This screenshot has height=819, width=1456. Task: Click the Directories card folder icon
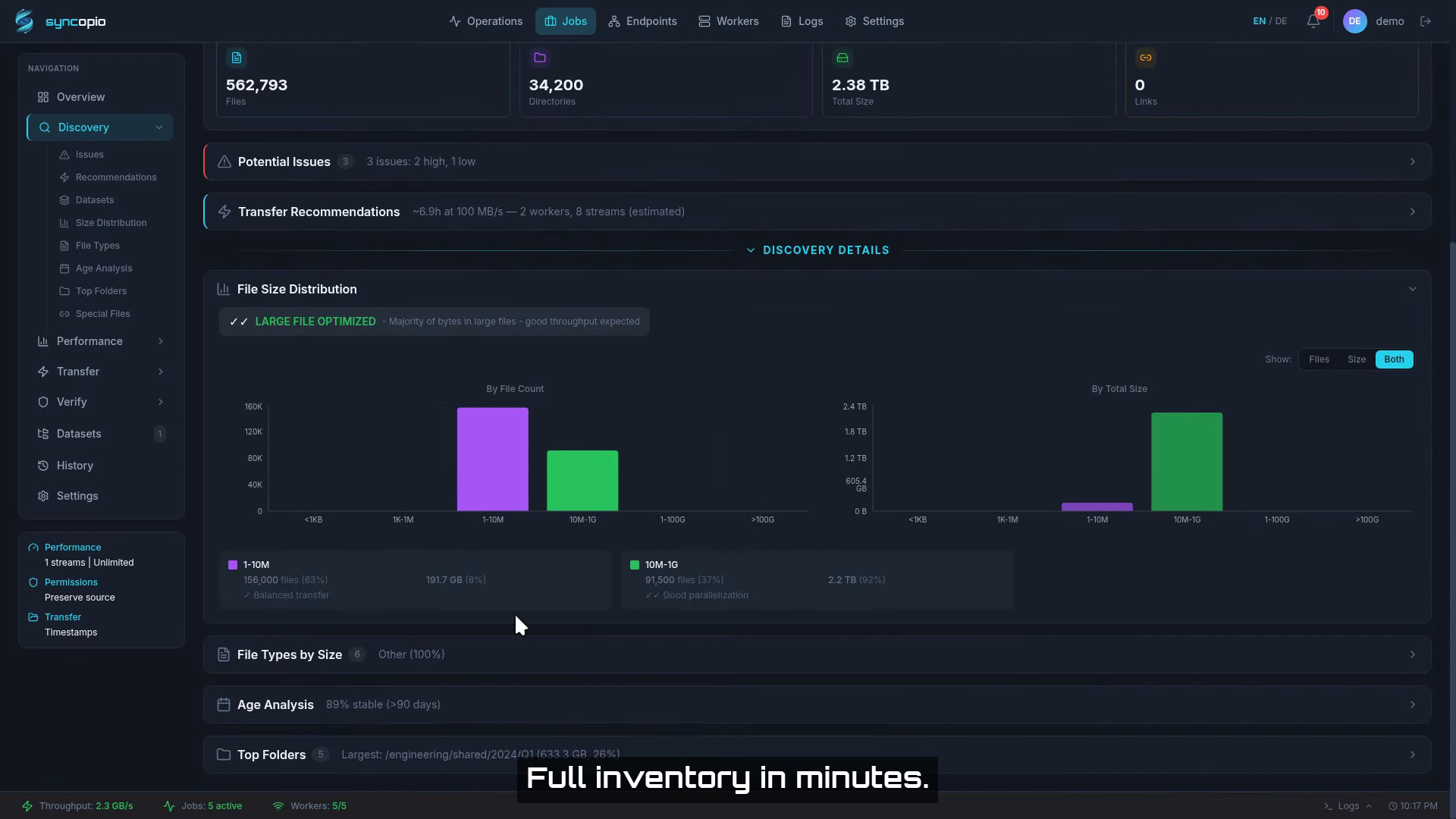[x=540, y=58]
